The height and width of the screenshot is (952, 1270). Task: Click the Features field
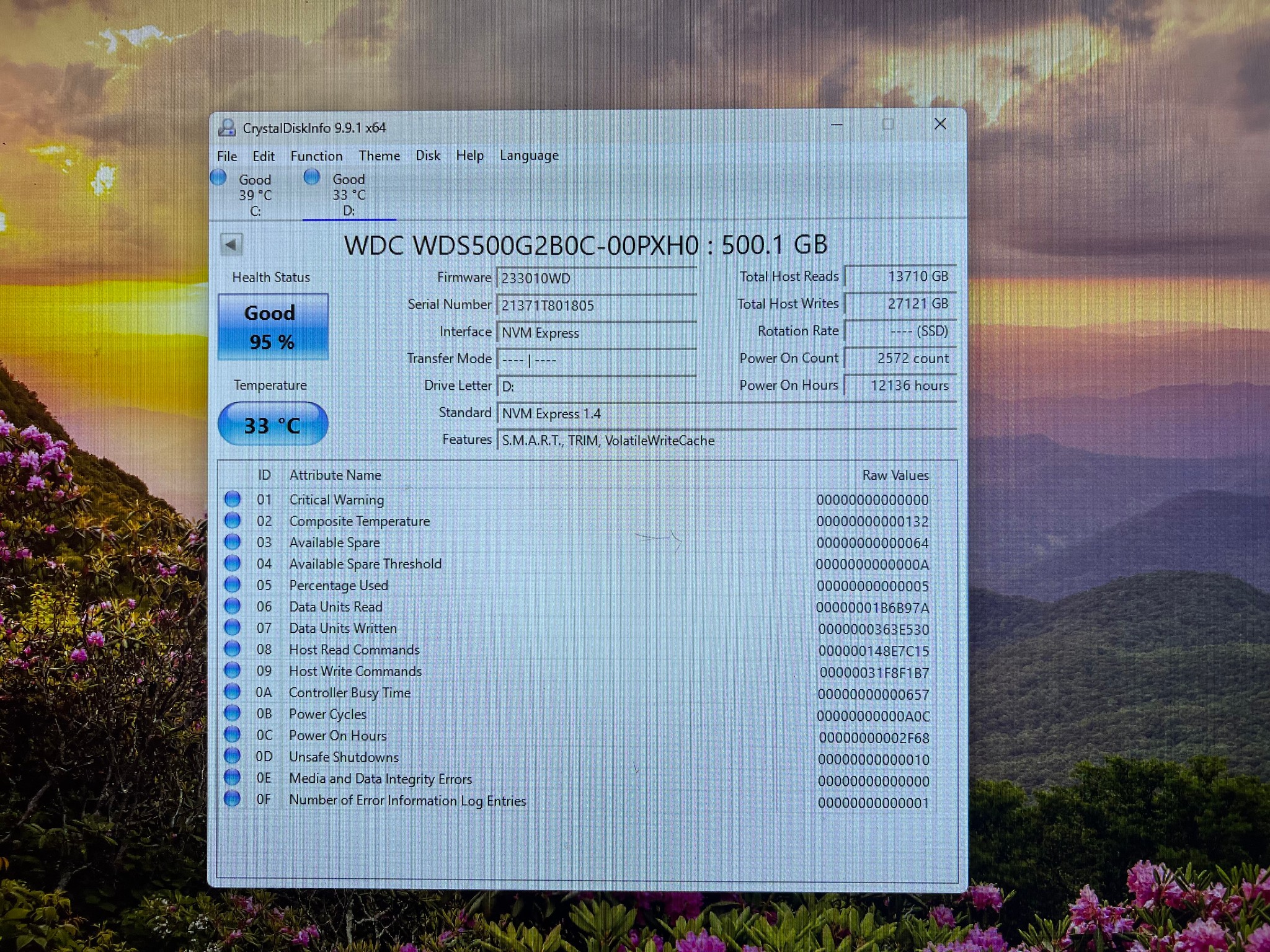(x=727, y=441)
